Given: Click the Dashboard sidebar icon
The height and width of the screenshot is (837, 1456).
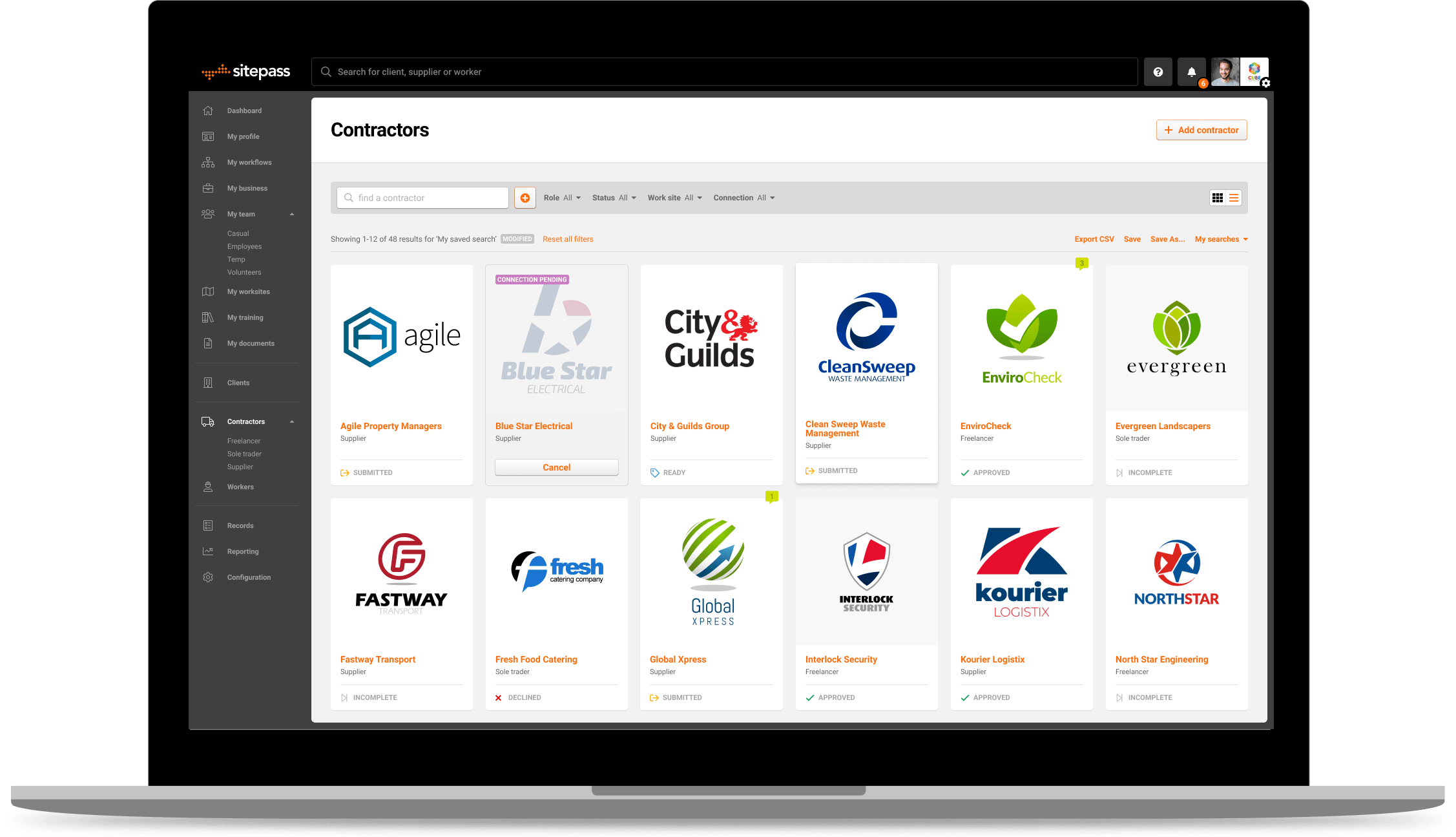Looking at the screenshot, I should click(x=209, y=110).
